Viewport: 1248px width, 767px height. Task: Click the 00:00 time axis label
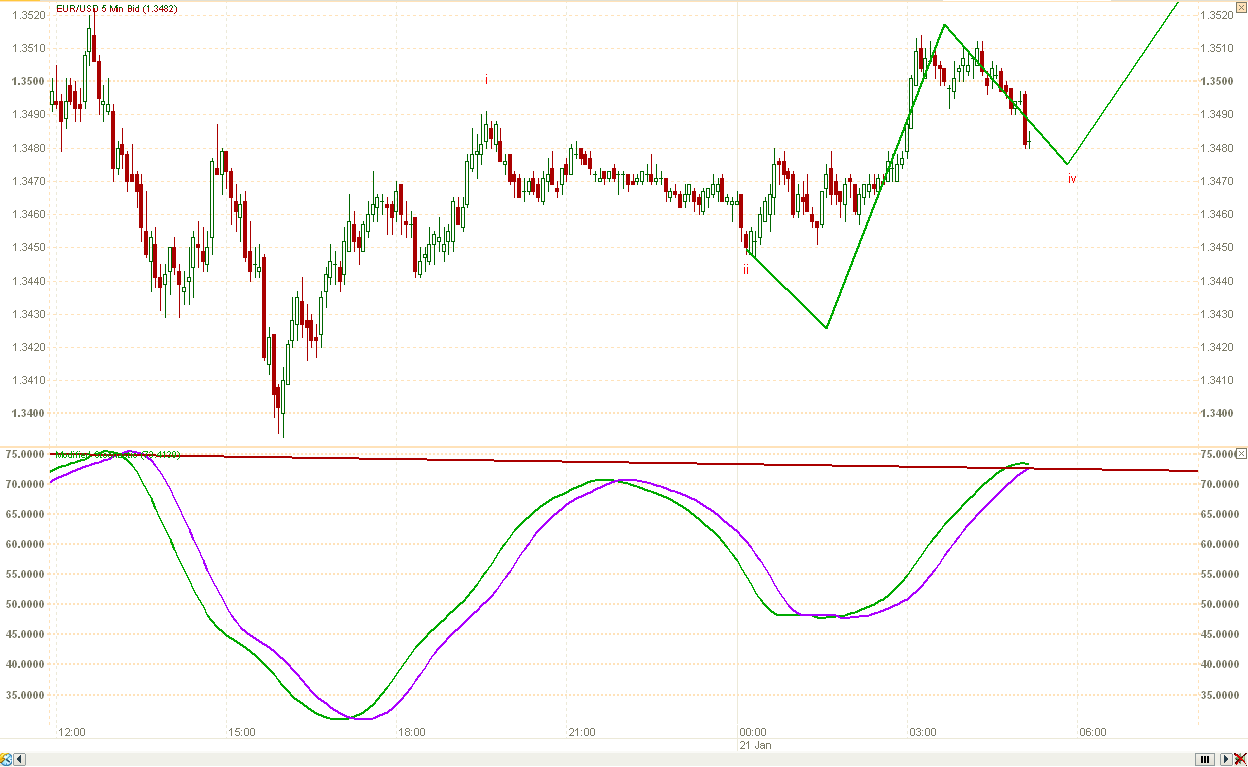coord(753,732)
